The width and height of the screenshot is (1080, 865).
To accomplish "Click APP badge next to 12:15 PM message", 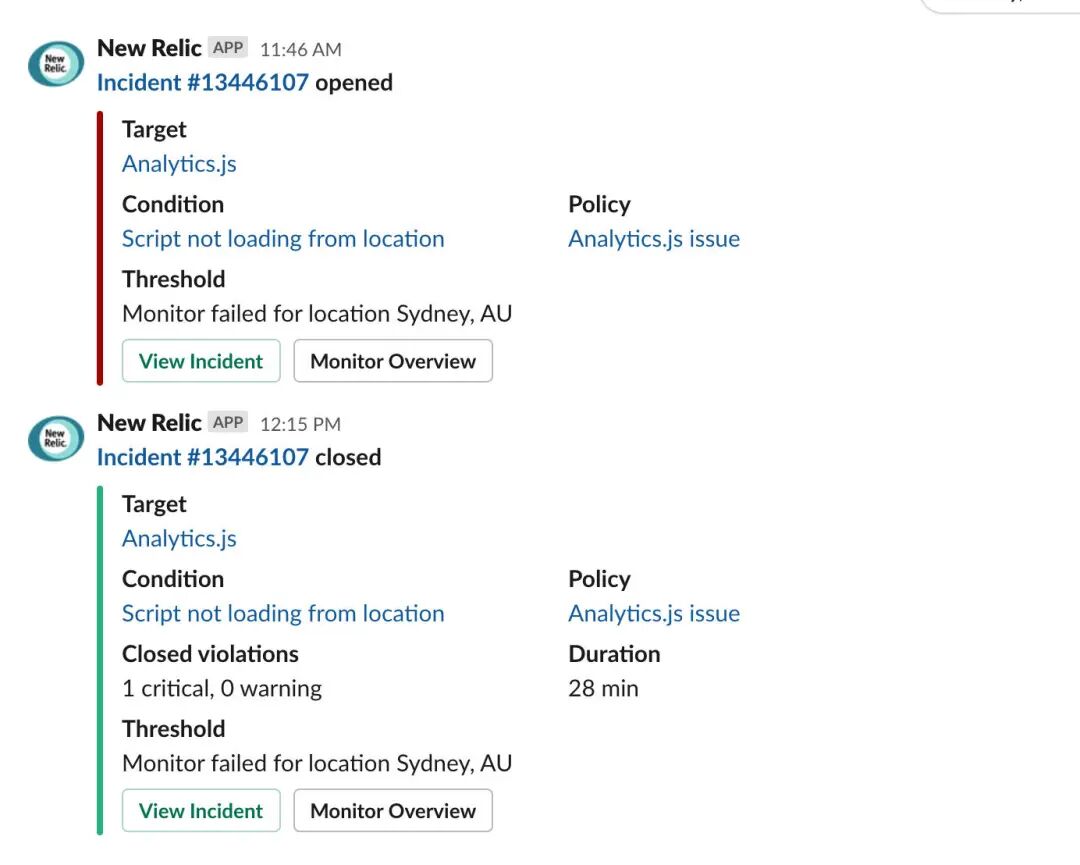I will point(228,423).
